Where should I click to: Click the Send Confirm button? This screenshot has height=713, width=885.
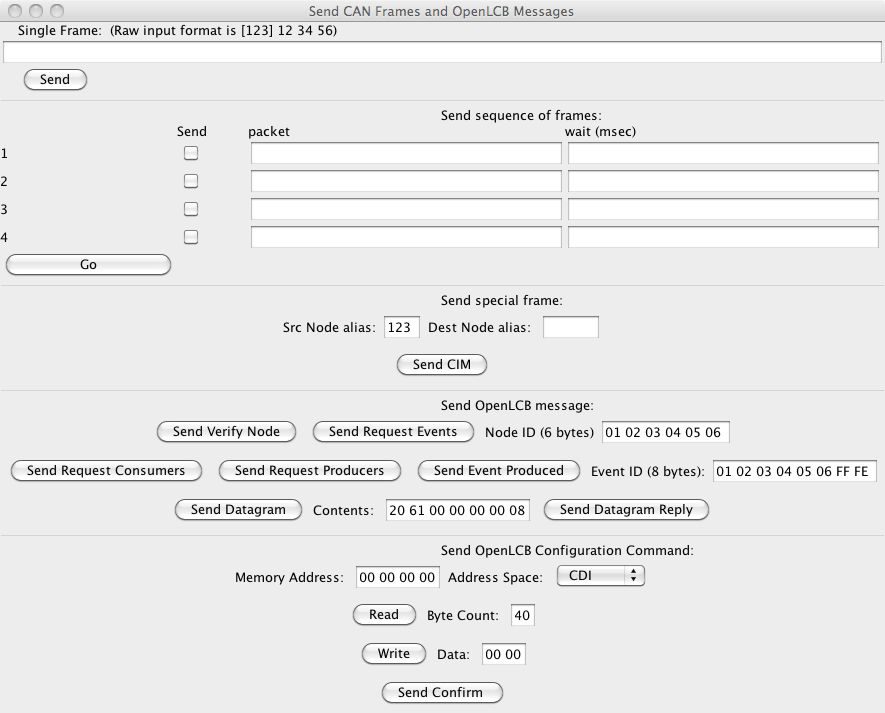[x=440, y=693]
